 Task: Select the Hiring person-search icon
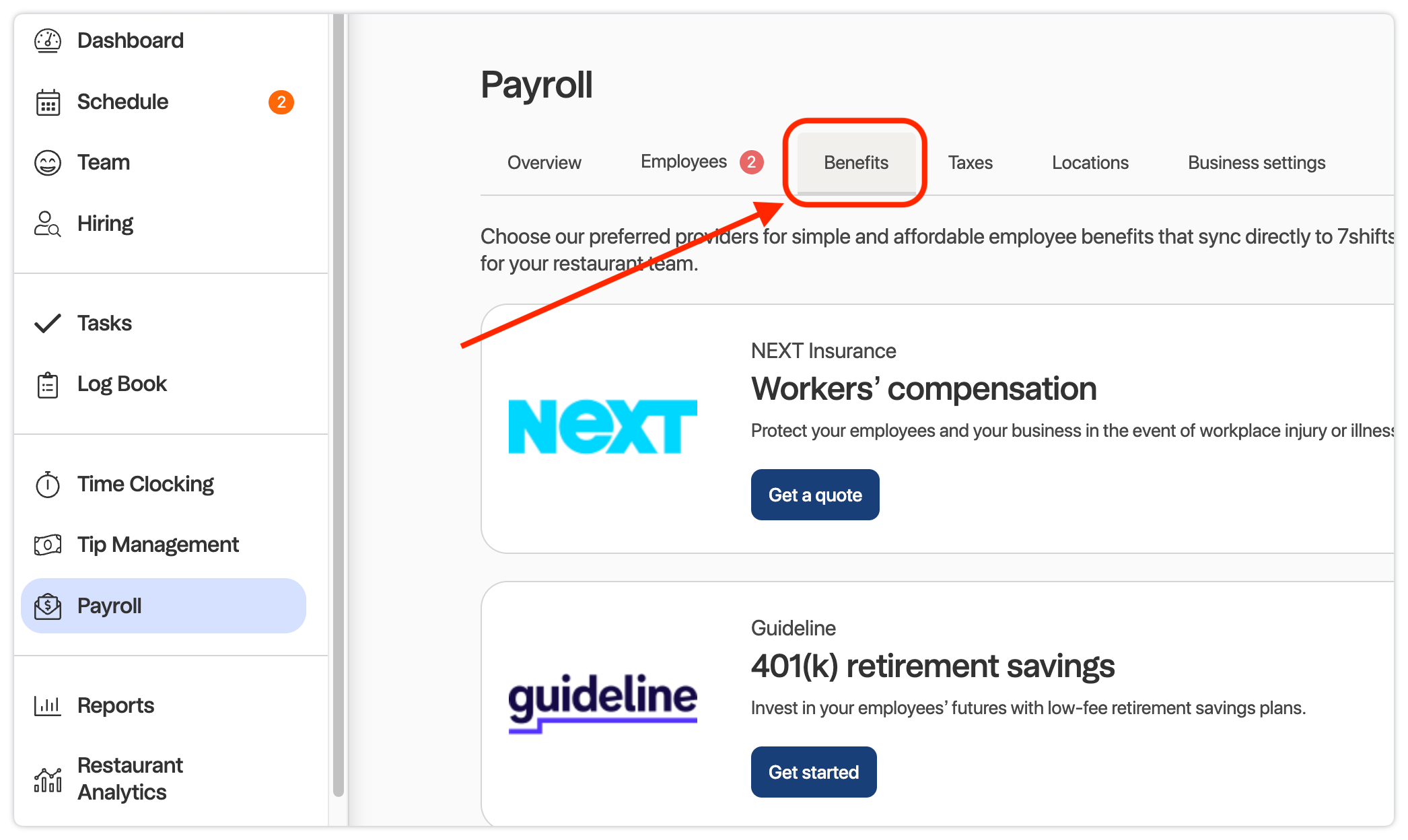click(x=48, y=223)
